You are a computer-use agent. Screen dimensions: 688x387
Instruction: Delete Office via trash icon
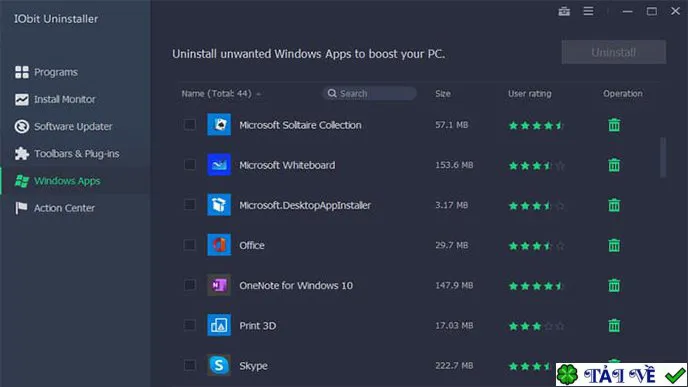coord(614,245)
